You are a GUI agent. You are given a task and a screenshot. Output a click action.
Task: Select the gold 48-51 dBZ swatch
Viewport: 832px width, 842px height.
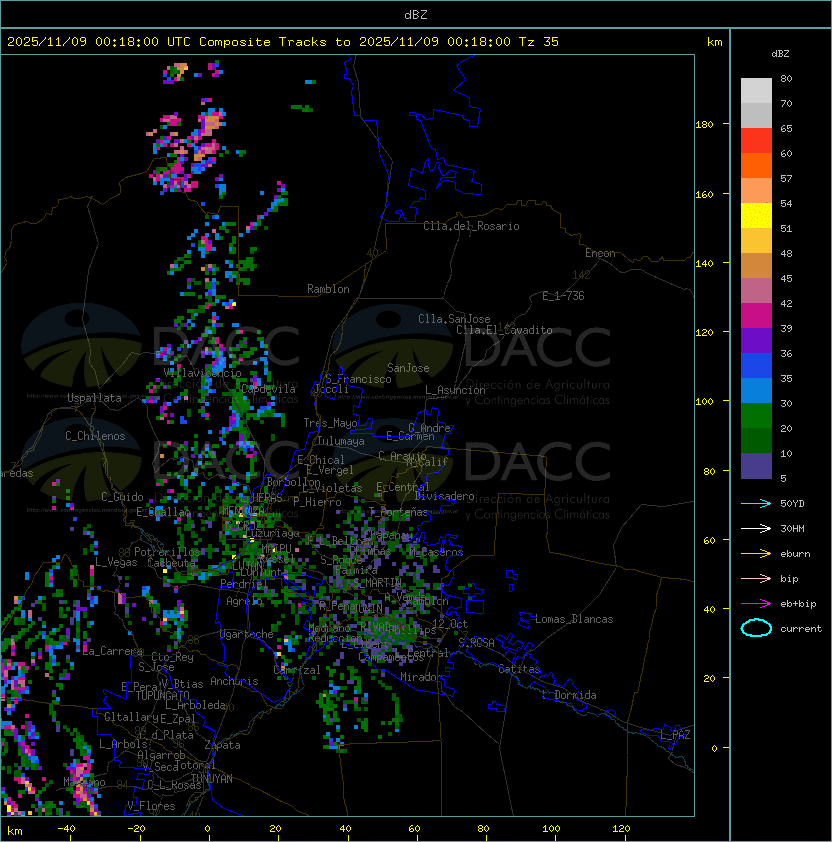[x=756, y=241]
